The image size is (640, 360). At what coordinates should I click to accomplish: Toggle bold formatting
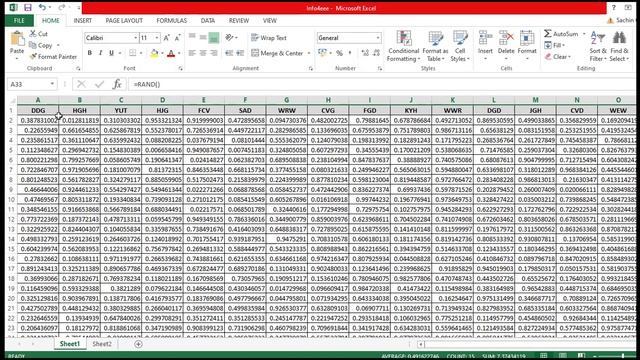tap(90, 53)
